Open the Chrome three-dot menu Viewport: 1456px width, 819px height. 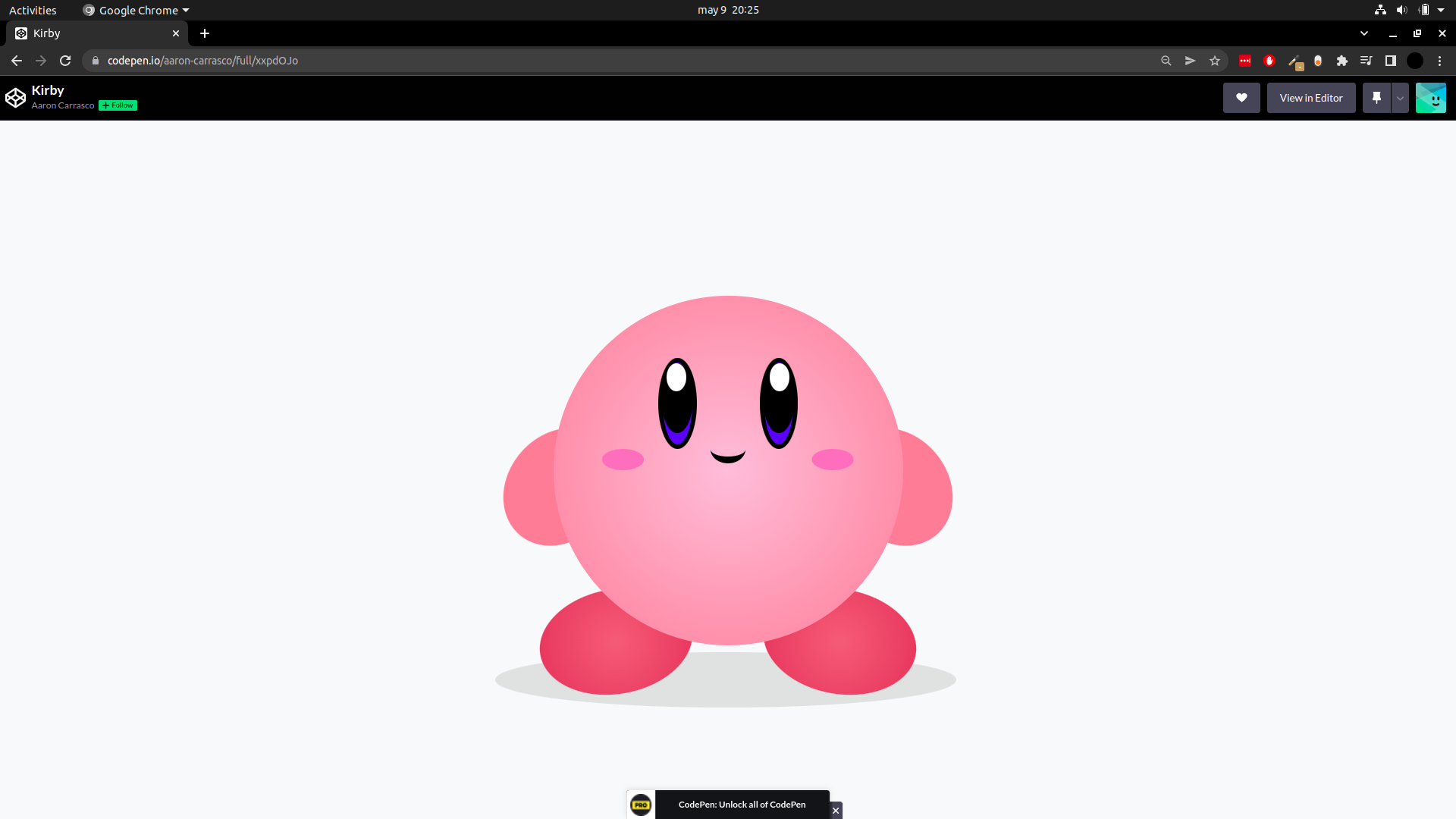(x=1440, y=61)
